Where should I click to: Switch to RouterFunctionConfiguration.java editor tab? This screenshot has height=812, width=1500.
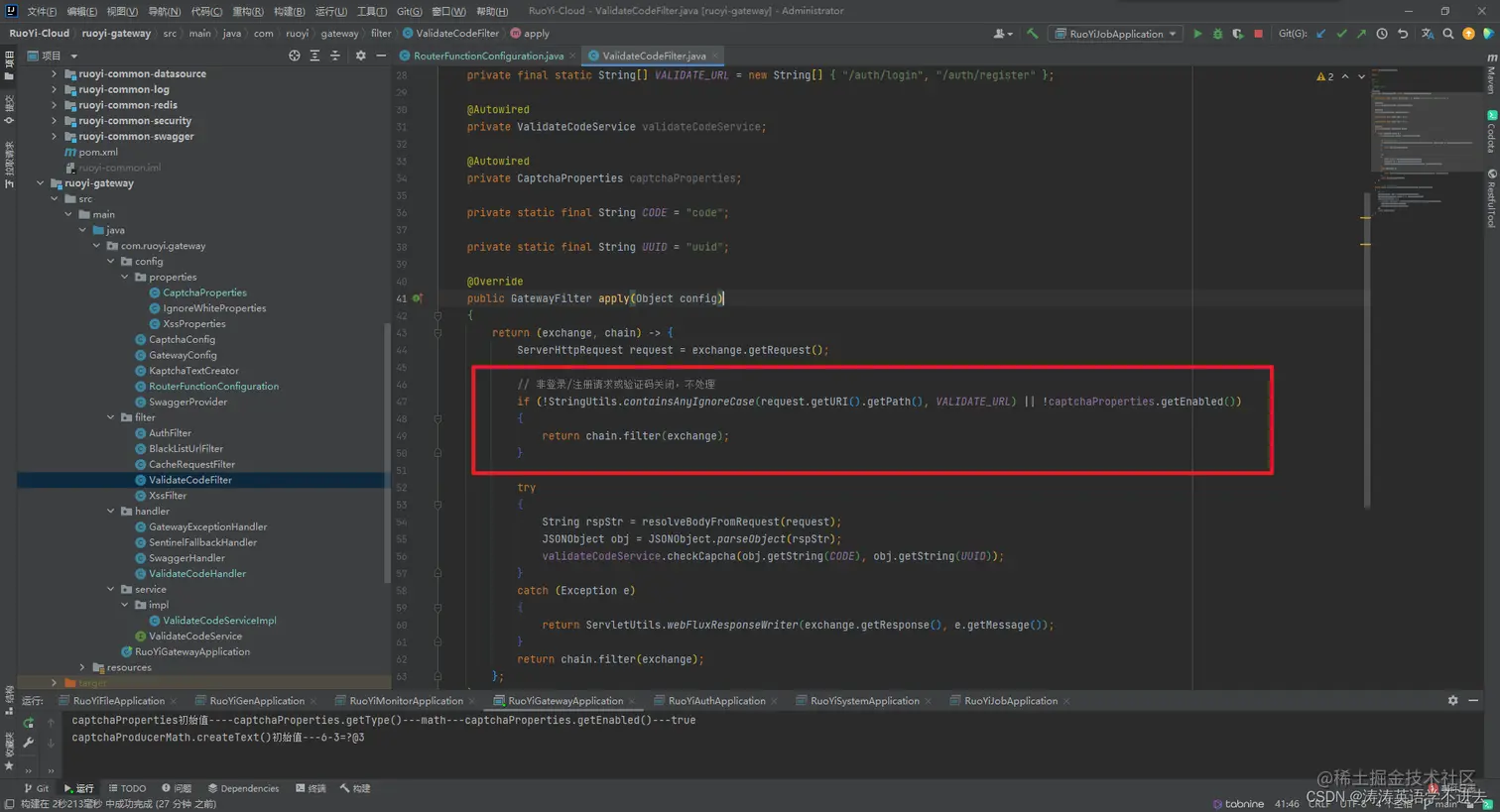tap(488, 56)
